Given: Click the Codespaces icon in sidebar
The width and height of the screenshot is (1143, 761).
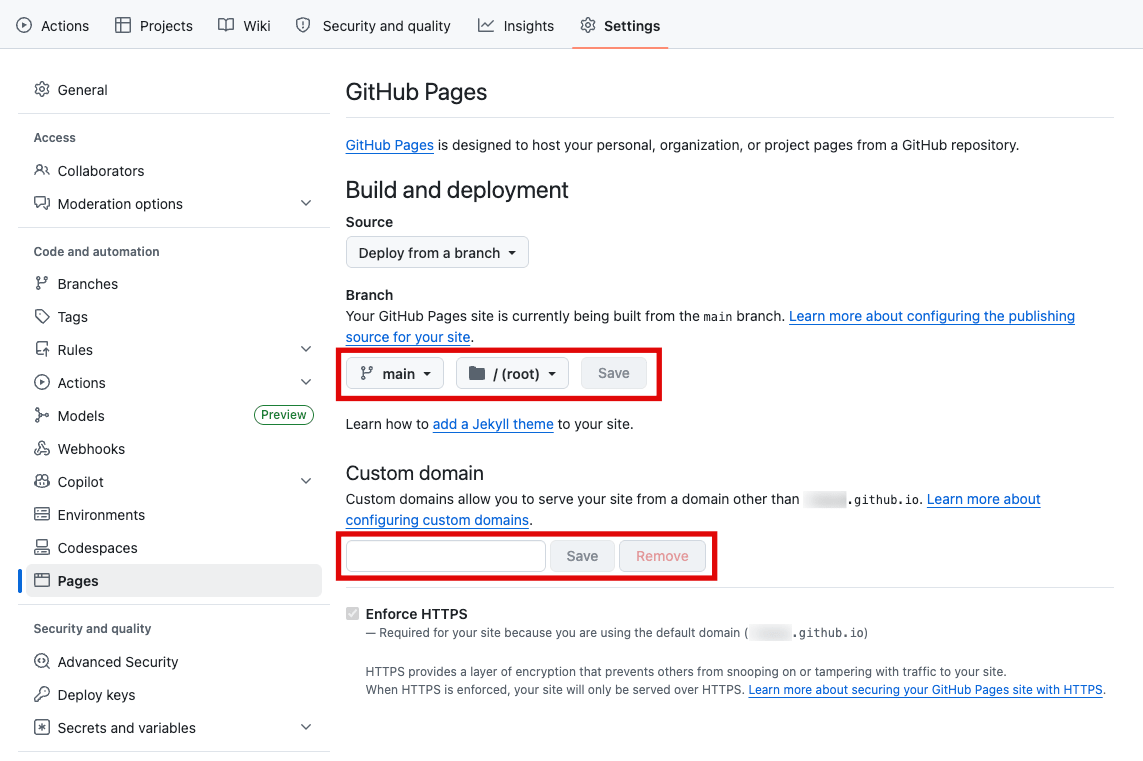Looking at the screenshot, I should point(42,547).
